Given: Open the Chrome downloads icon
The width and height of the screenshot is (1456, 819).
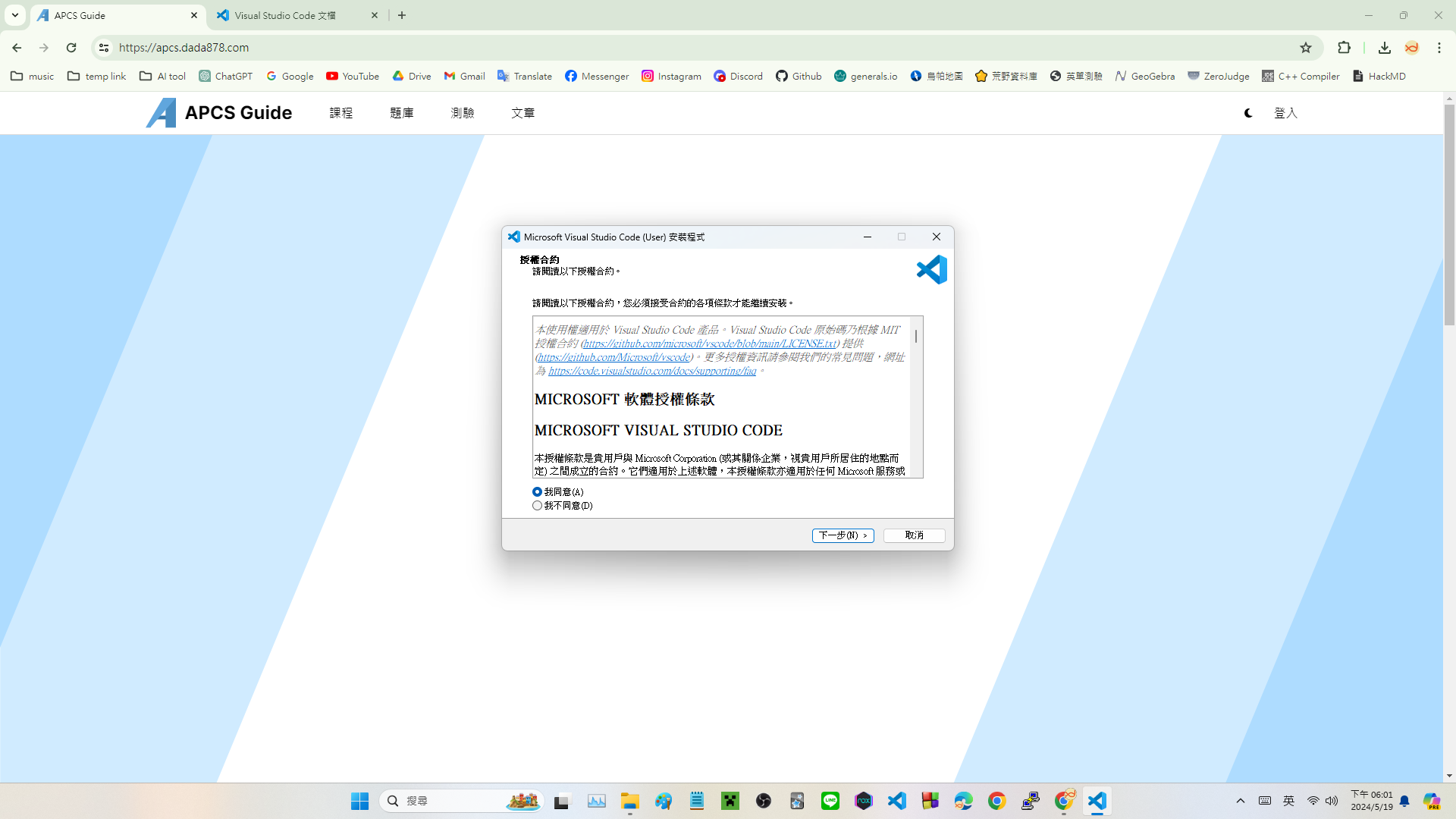Looking at the screenshot, I should pyautogui.click(x=1384, y=48).
